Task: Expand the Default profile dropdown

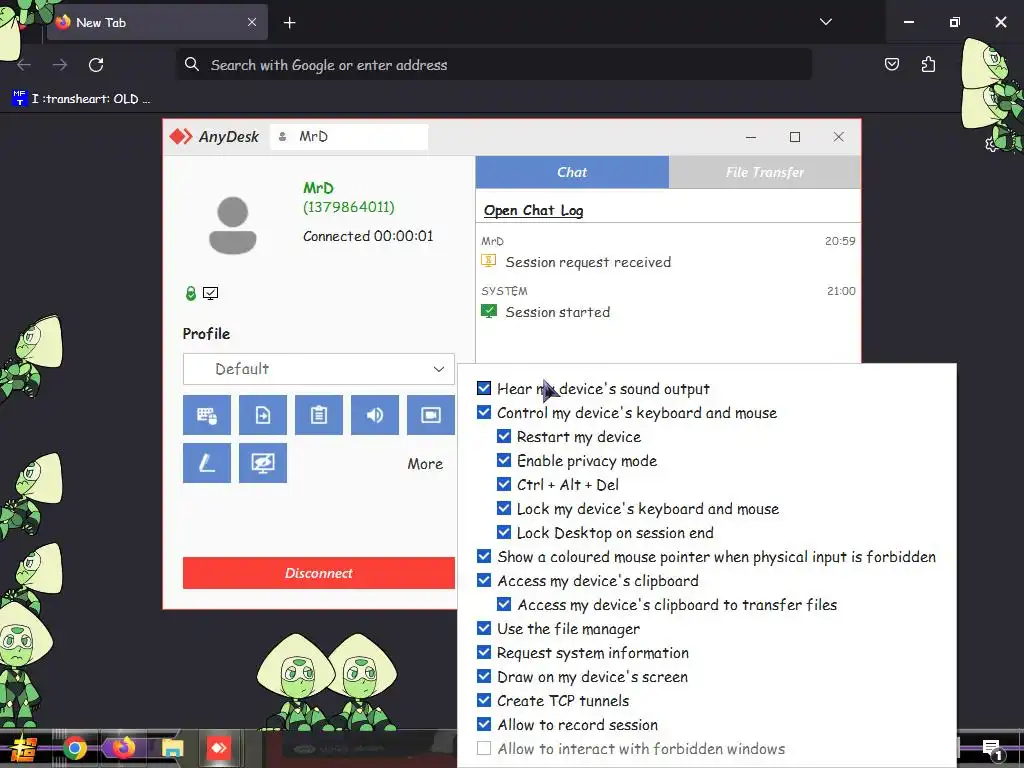Action: coord(319,369)
